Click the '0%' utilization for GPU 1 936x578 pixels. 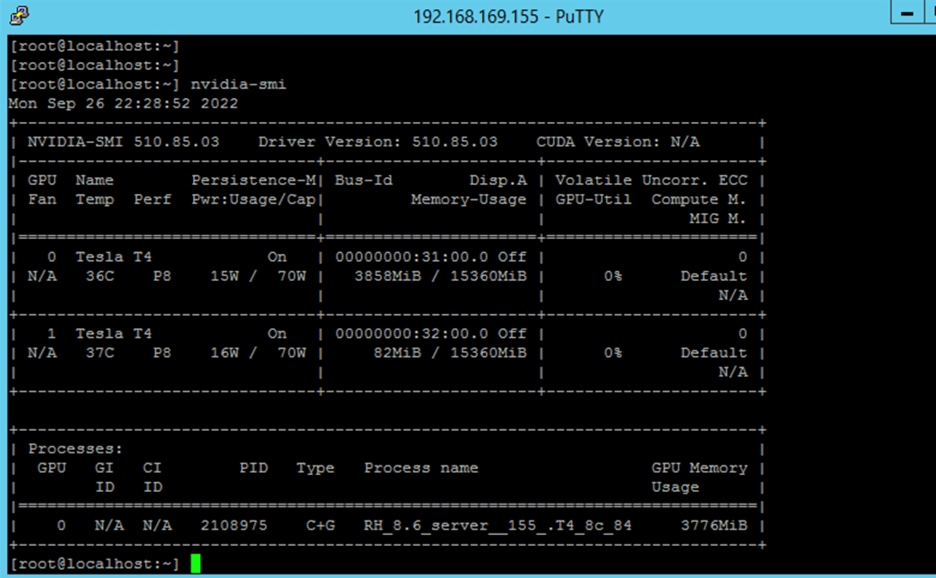point(612,353)
